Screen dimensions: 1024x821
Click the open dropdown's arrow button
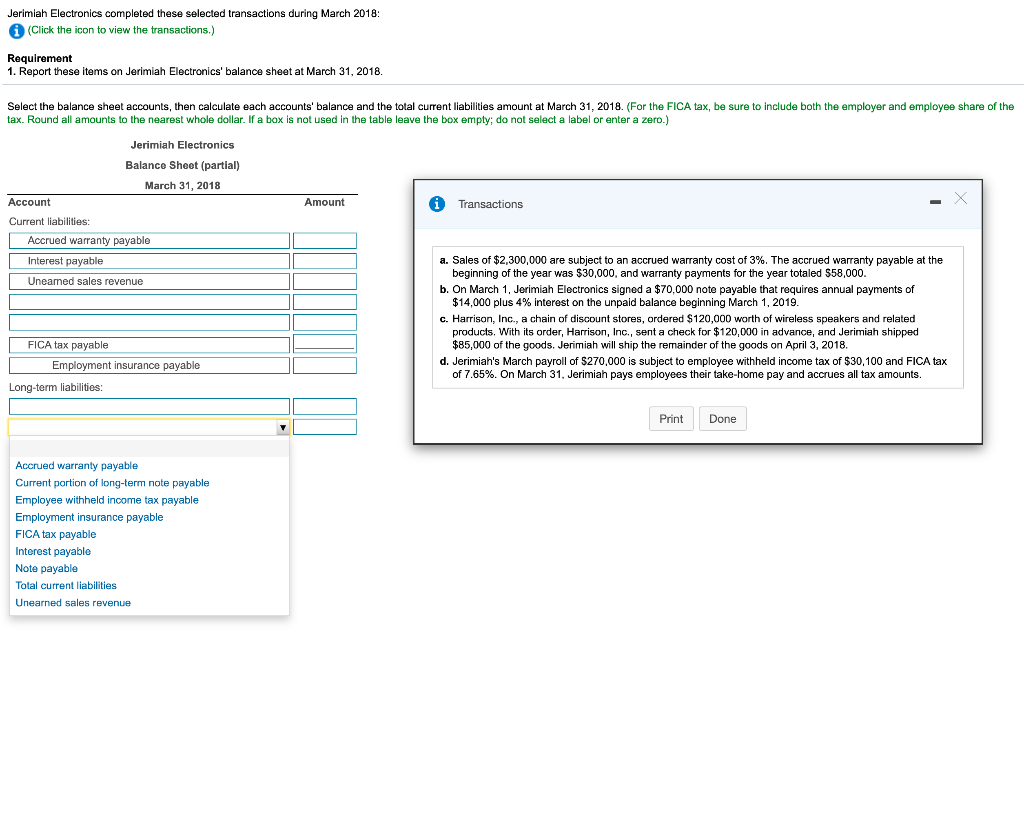click(x=283, y=427)
